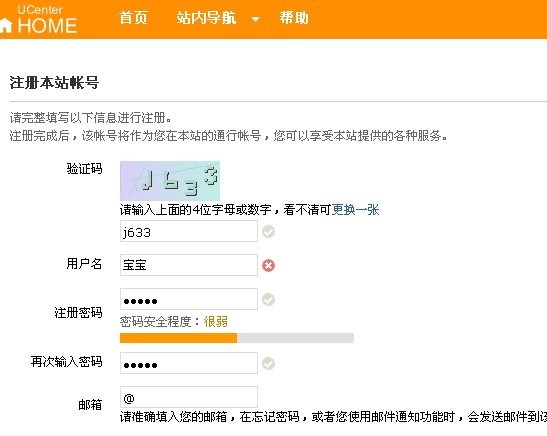Click the grey checkmark beside the captcha field
This screenshot has height=436, width=547.
[268, 231]
